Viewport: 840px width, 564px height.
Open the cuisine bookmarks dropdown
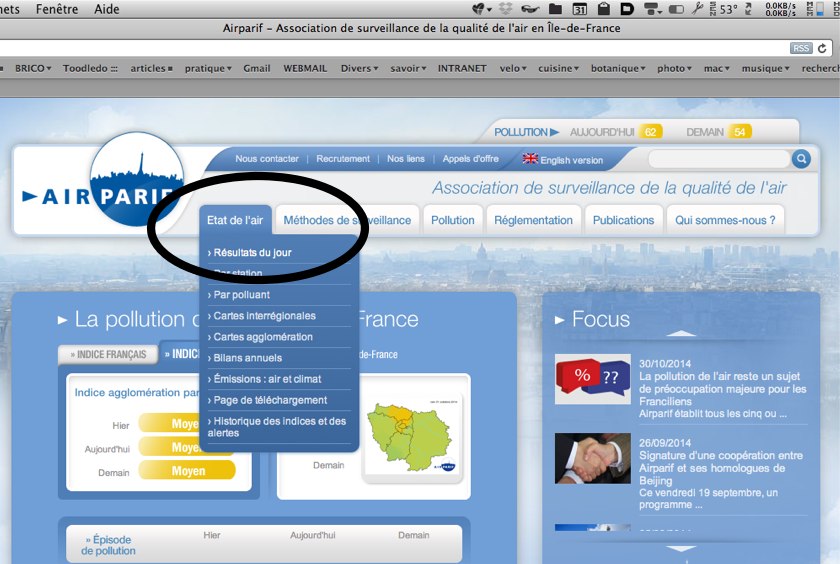(x=558, y=68)
